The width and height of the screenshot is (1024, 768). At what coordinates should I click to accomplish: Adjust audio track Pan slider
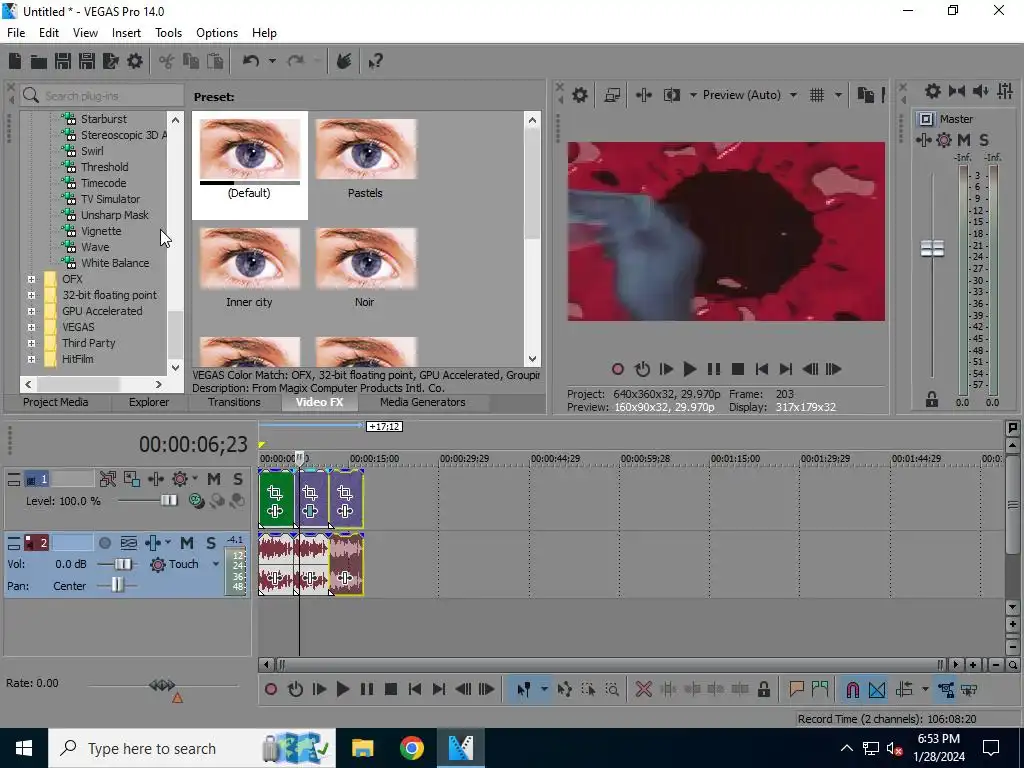117,585
